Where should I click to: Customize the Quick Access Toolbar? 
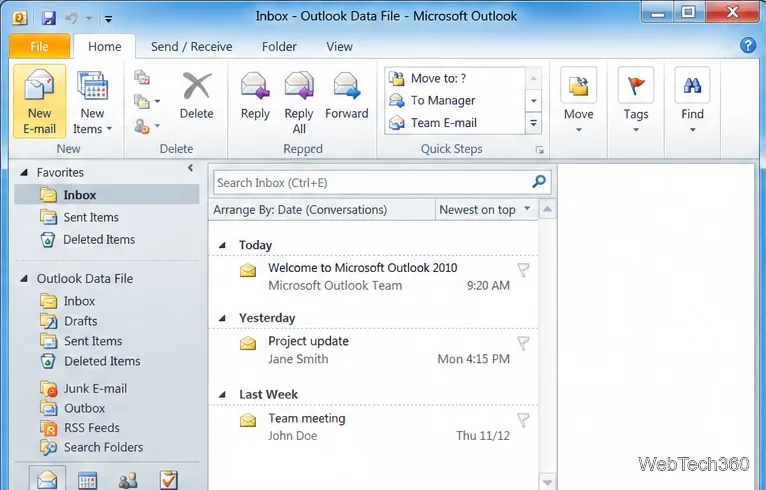coord(108,19)
